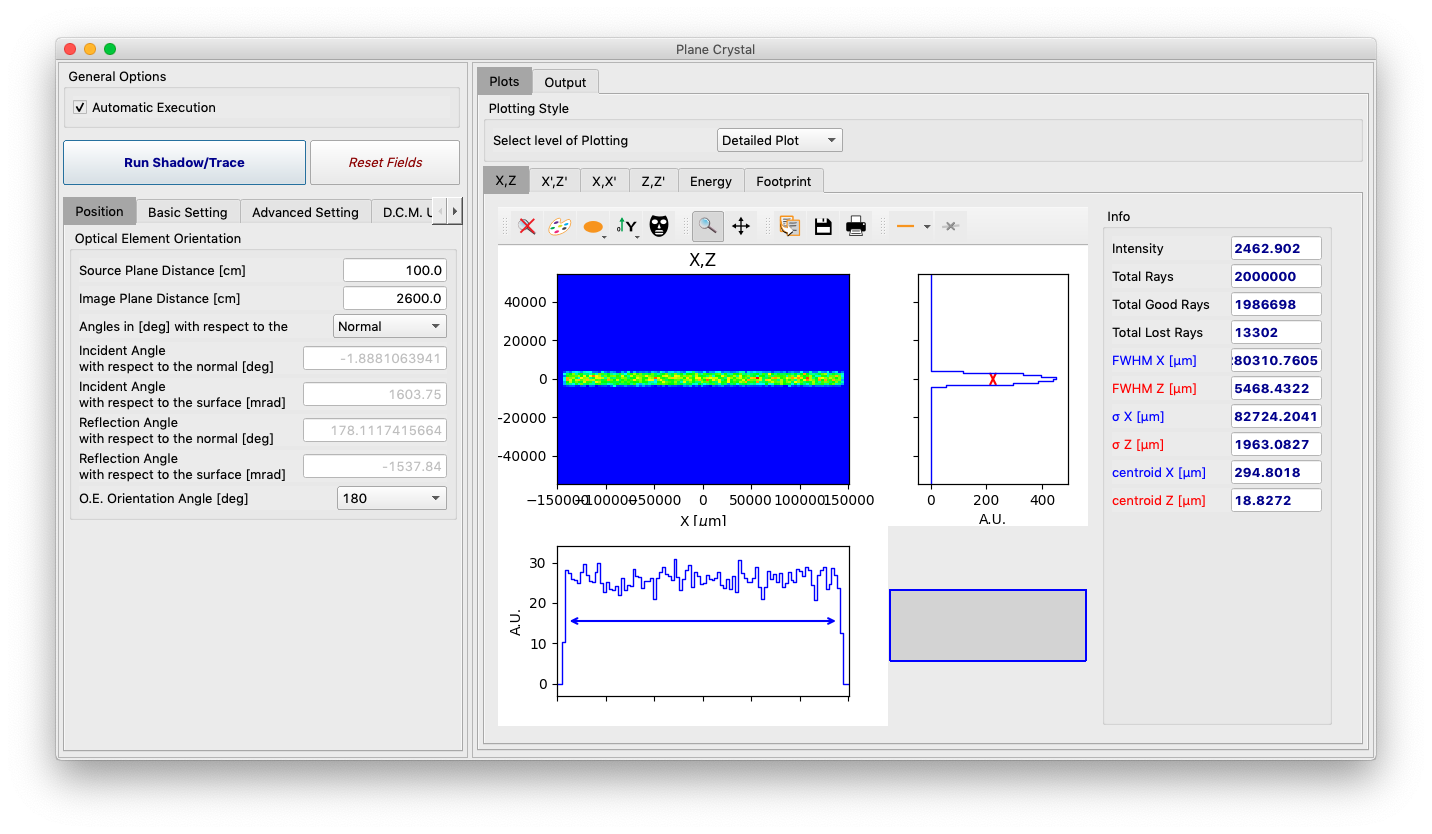Screen dimensions: 1432x834
Task: Select the Zoom mode magnifier icon
Action: (x=707, y=226)
